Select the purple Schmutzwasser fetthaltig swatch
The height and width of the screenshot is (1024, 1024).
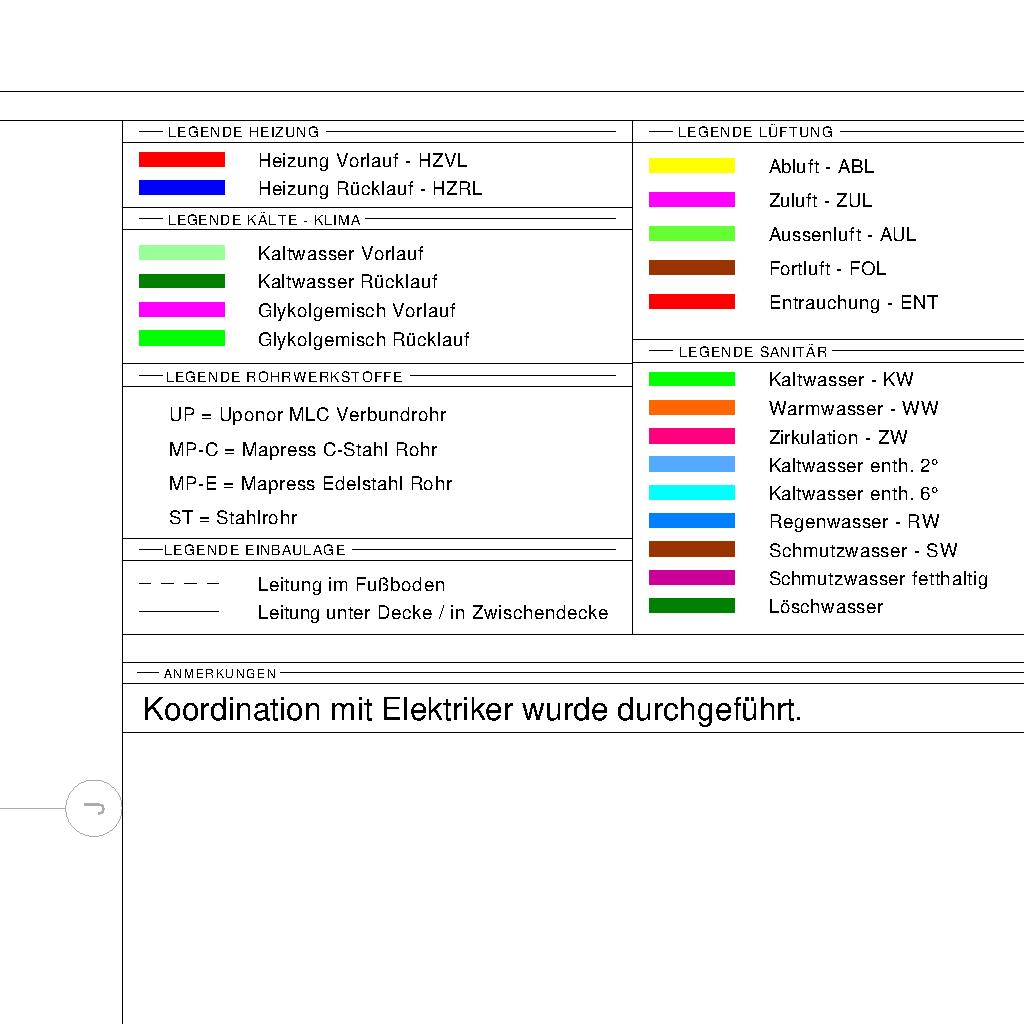(x=691, y=578)
